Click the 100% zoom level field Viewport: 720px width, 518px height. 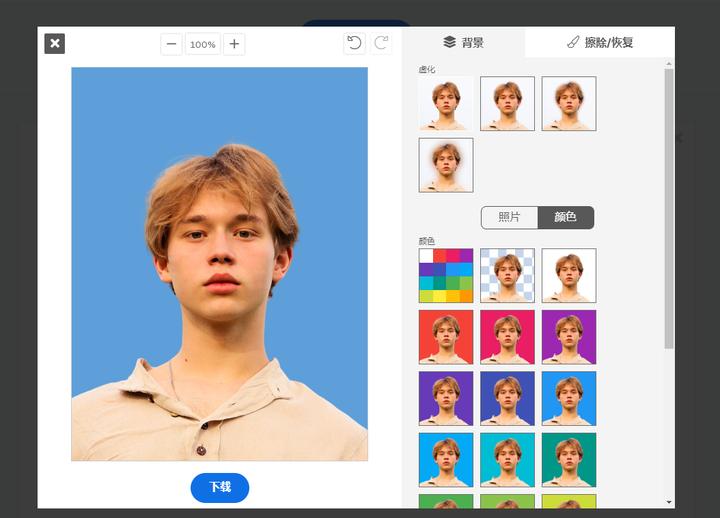[202, 44]
